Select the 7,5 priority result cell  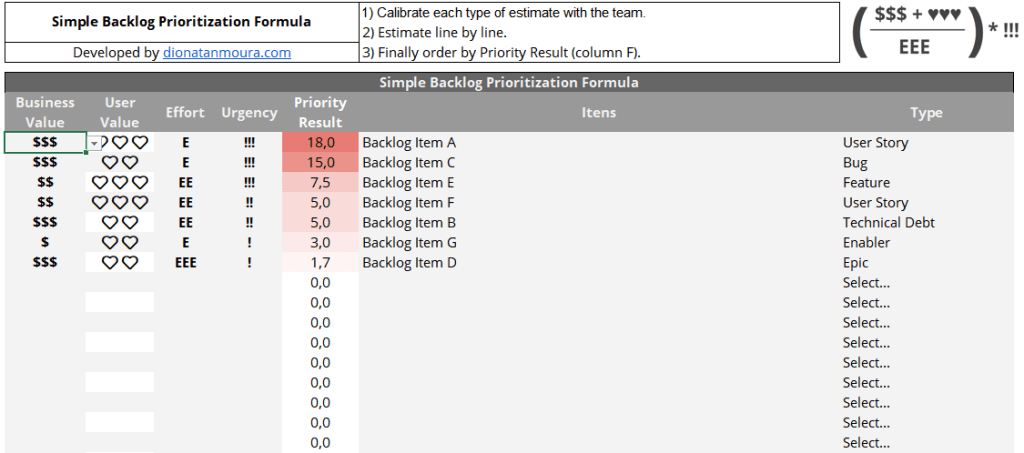[x=320, y=183]
